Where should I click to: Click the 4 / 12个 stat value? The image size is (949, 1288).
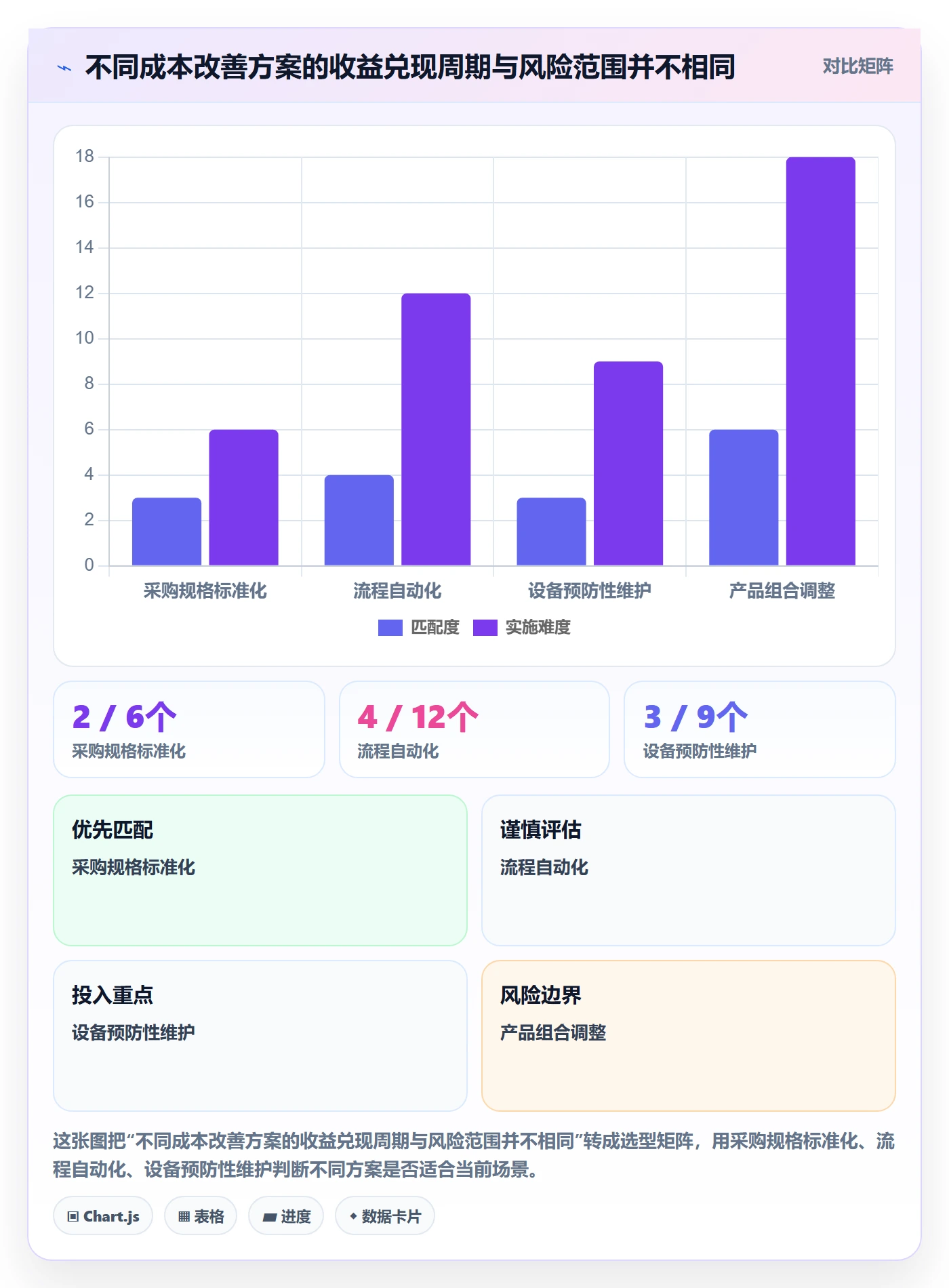(x=418, y=717)
